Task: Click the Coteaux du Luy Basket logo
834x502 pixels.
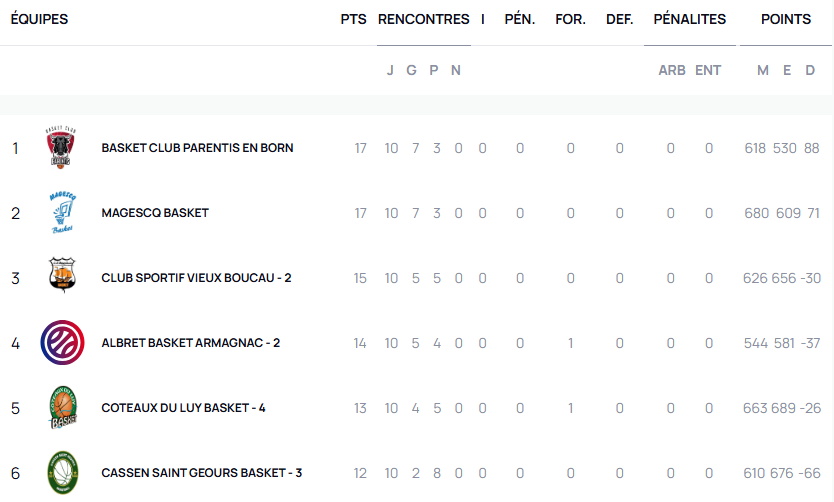Action: point(62,408)
